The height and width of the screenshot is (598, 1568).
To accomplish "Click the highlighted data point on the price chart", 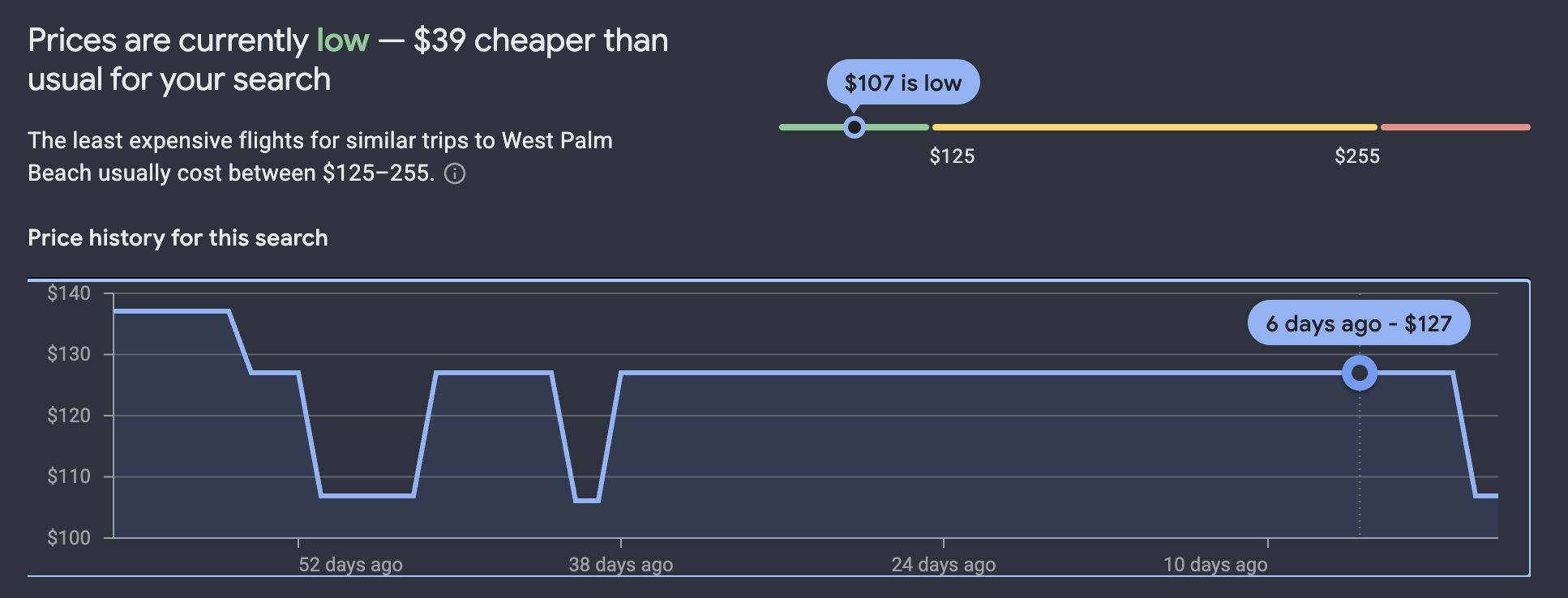I will pos(1359,373).
